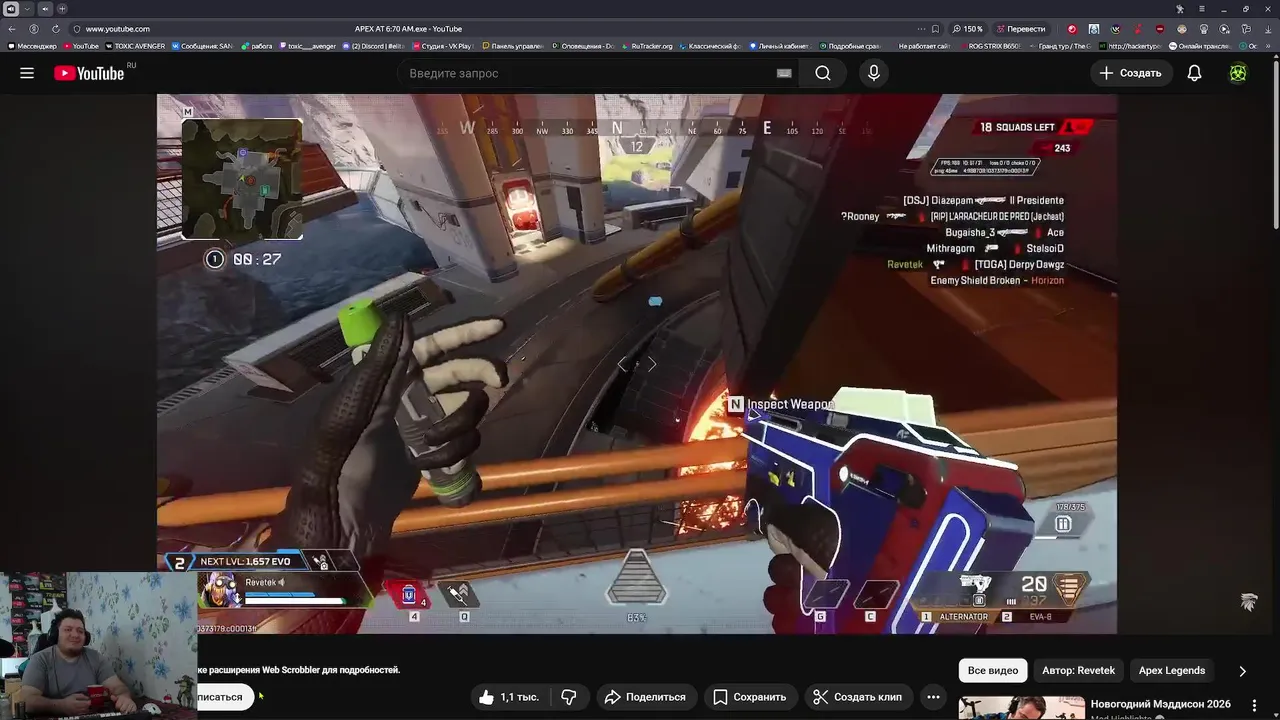Open browser downloads icon

coord(1270,29)
